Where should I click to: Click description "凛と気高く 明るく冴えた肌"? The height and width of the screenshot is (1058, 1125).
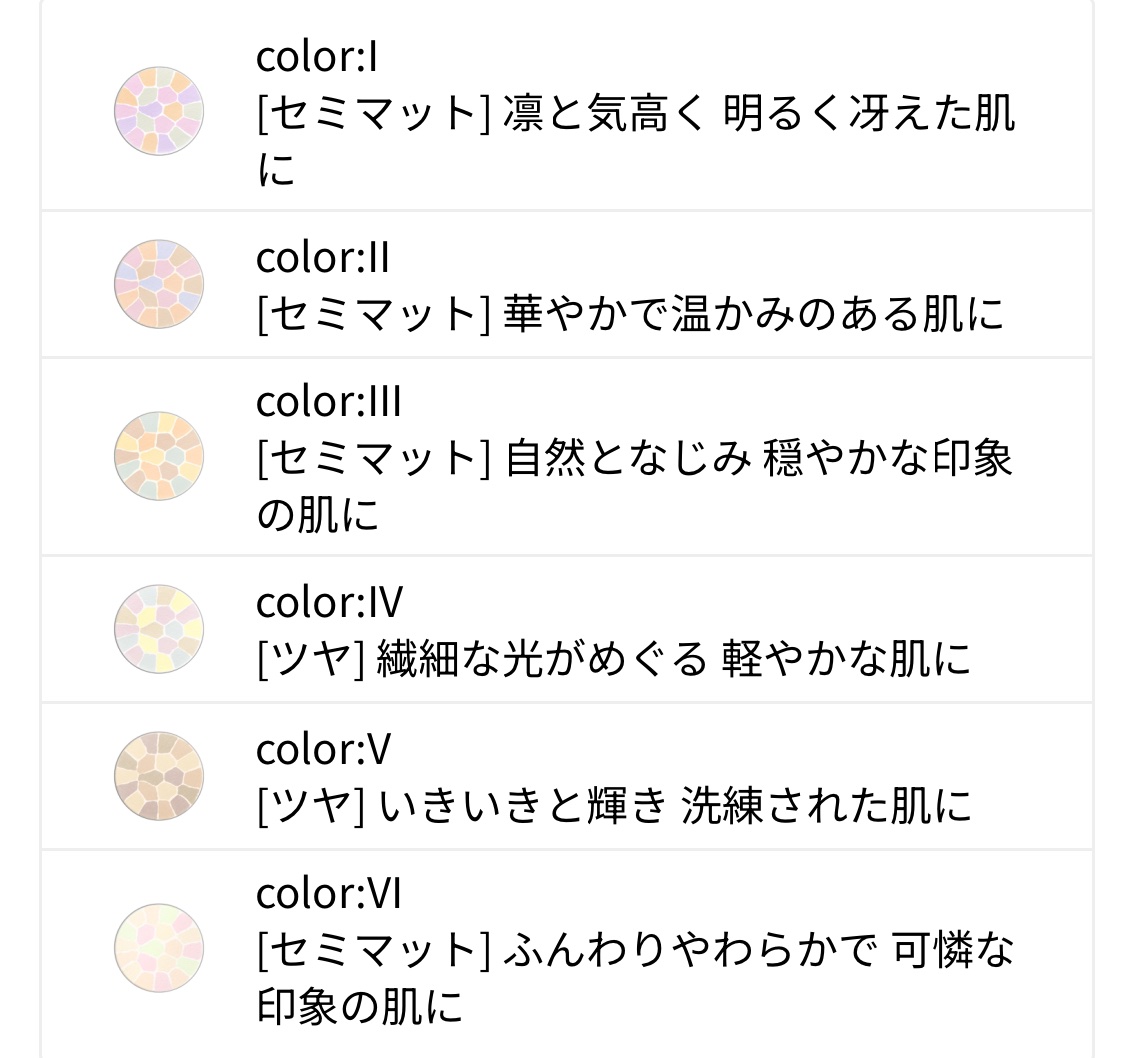pyautogui.click(x=760, y=114)
